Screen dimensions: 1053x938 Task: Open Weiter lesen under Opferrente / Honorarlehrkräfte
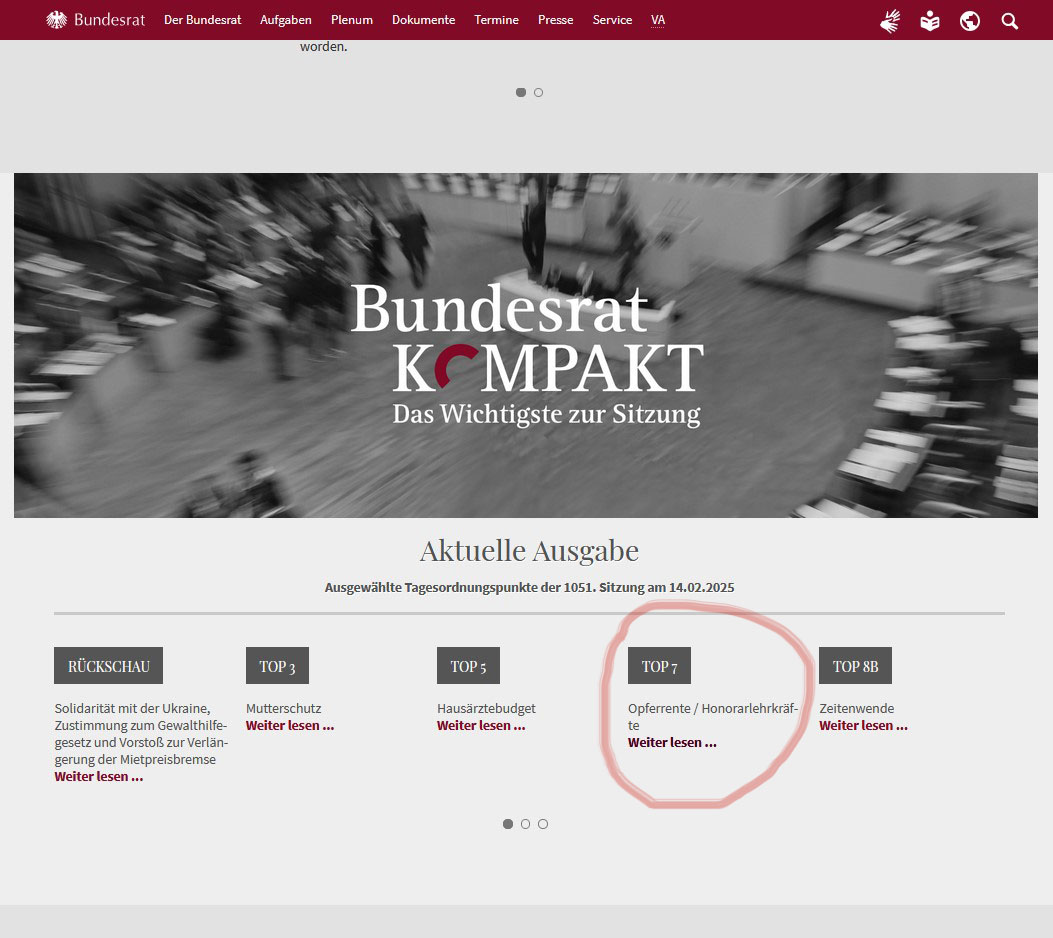[672, 743]
